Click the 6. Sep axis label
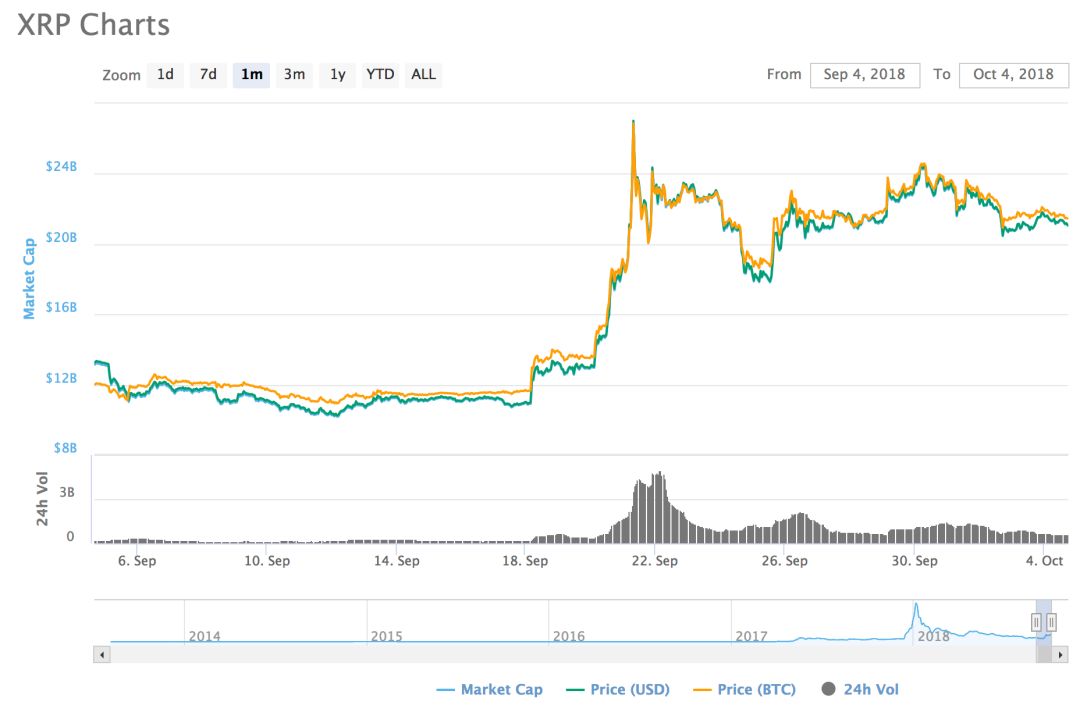1080x712 pixels. 137,561
